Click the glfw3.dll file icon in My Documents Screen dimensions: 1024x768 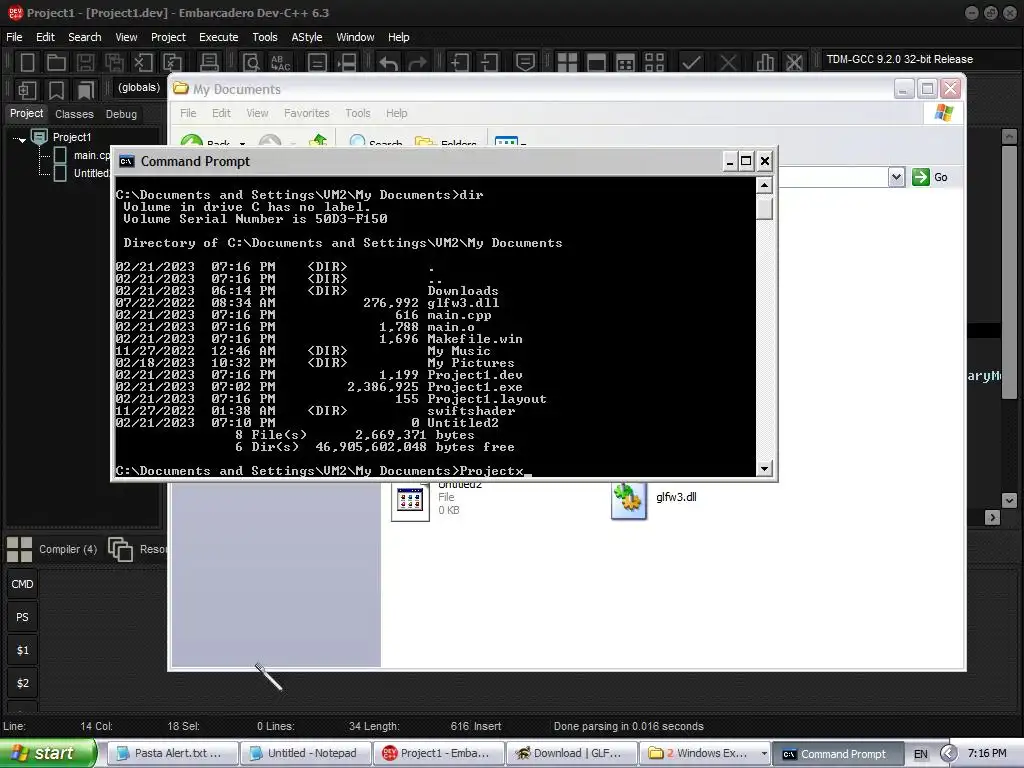[628, 500]
